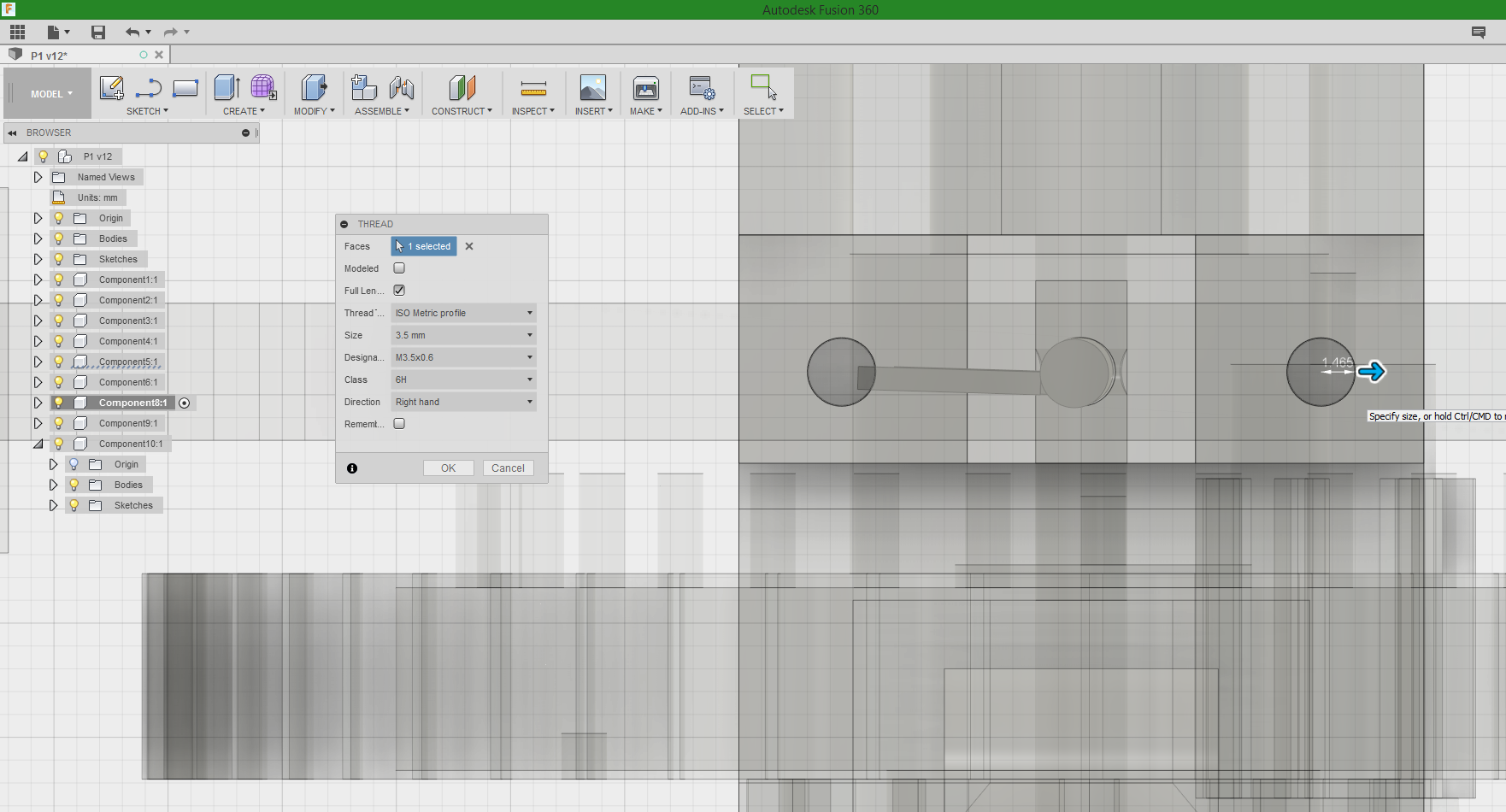Open the MODIFY dropdown menu
The width and height of the screenshot is (1506, 812).
[x=314, y=111]
